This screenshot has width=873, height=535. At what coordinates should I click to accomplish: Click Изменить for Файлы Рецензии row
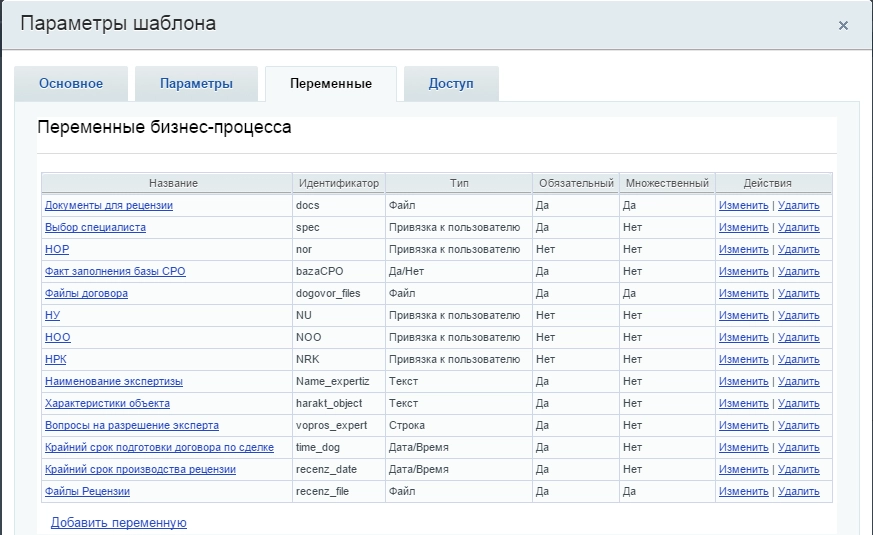(x=743, y=492)
